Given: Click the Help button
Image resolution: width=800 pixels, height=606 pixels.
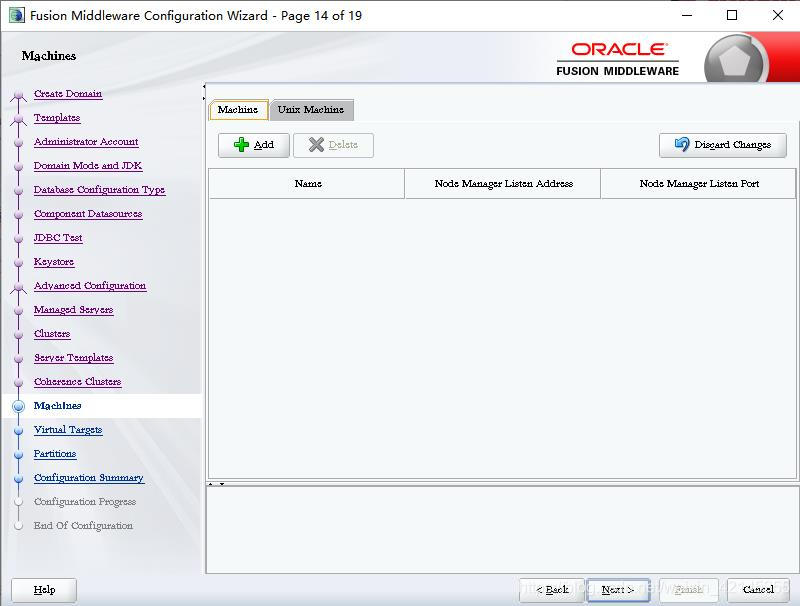Looking at the screenshot, I should pos(44,590).
